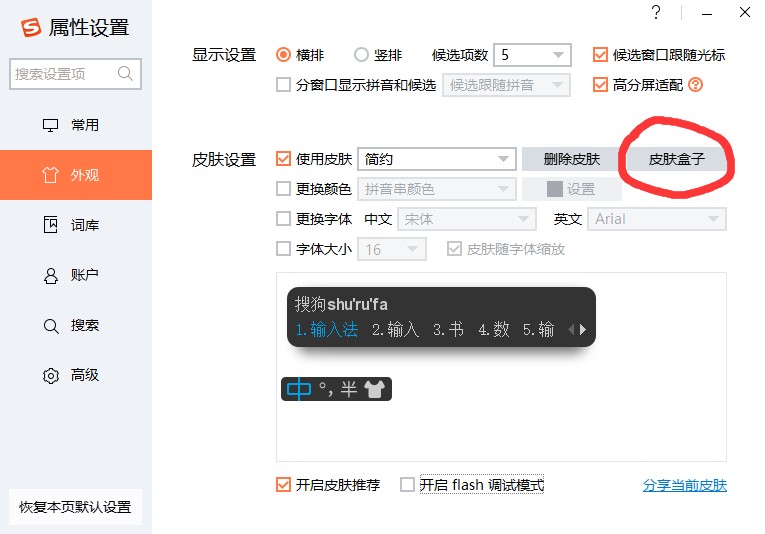Image resolution: width=765 pixels, height=534 pixels.
Task: Click the magnifier icon beside 搜索
Action: (x=51, y=325)
